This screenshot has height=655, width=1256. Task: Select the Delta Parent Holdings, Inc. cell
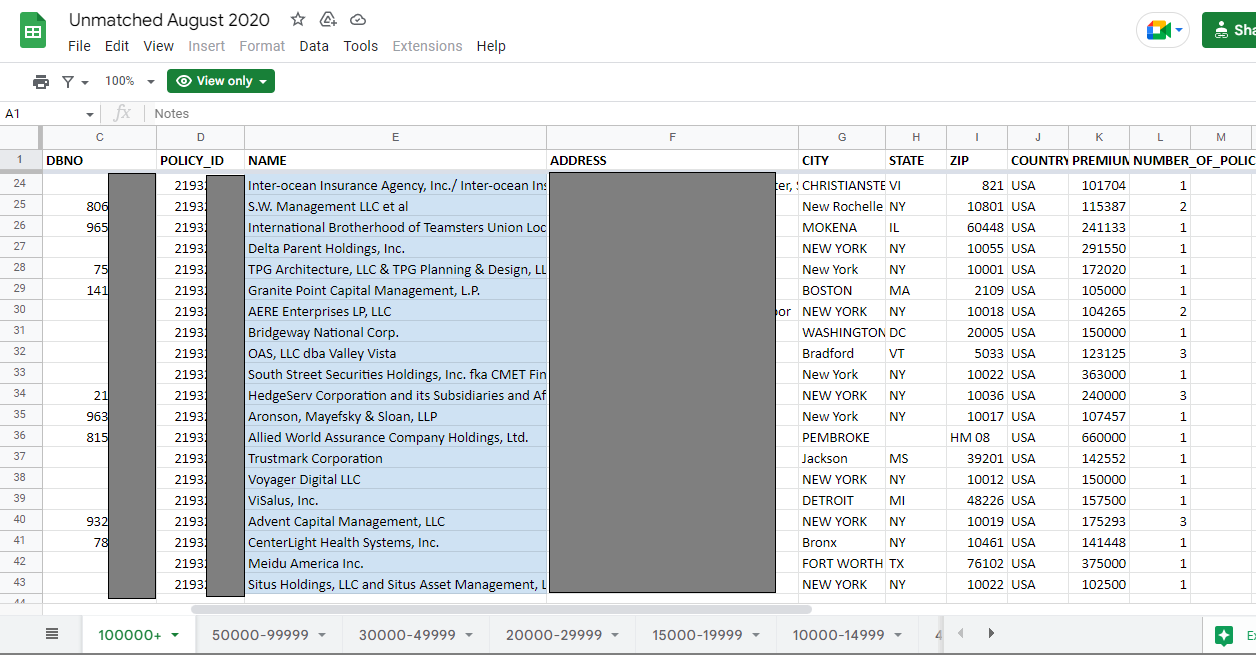(395, 248)
